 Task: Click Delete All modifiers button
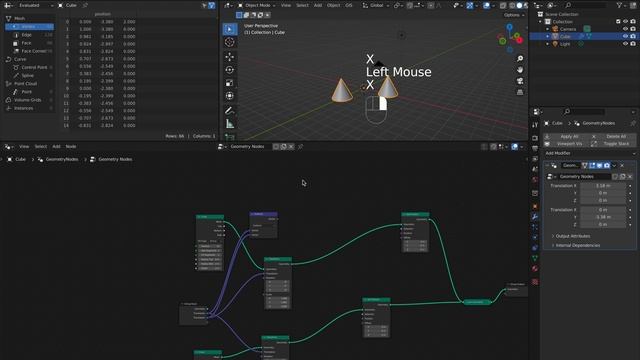click(x=612, y=136)
